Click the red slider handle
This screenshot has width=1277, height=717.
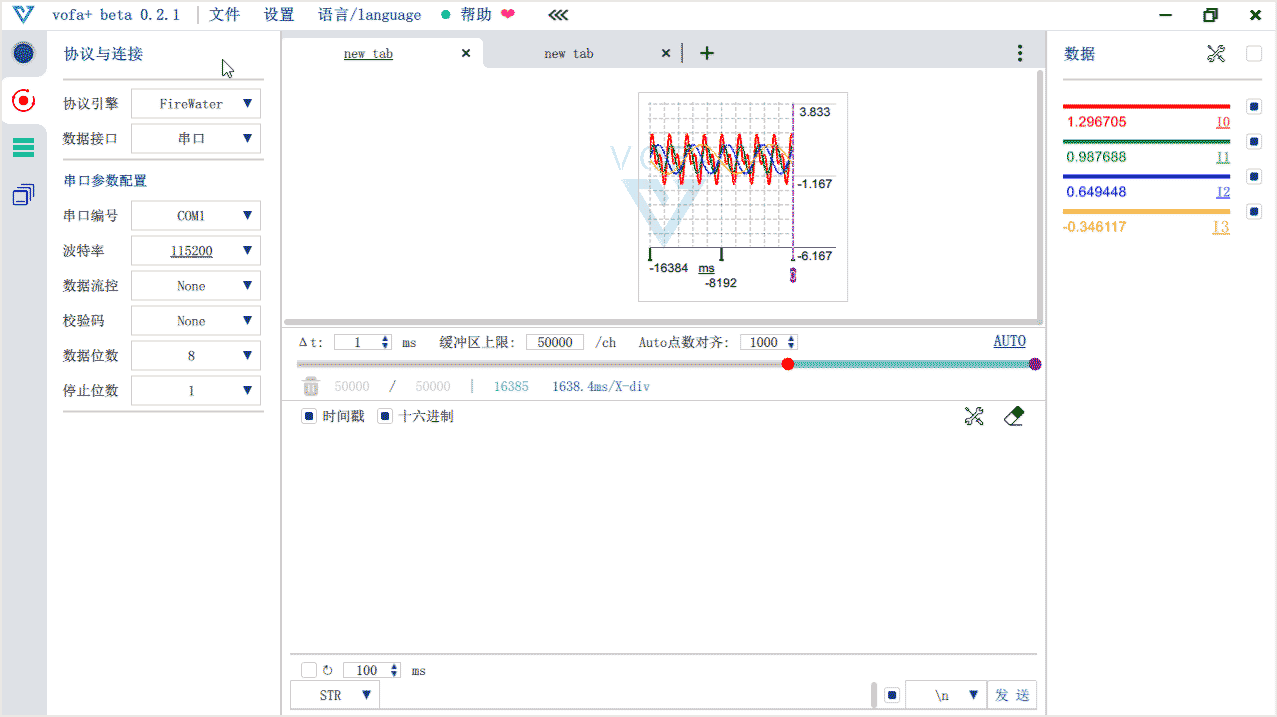(788, 364)
